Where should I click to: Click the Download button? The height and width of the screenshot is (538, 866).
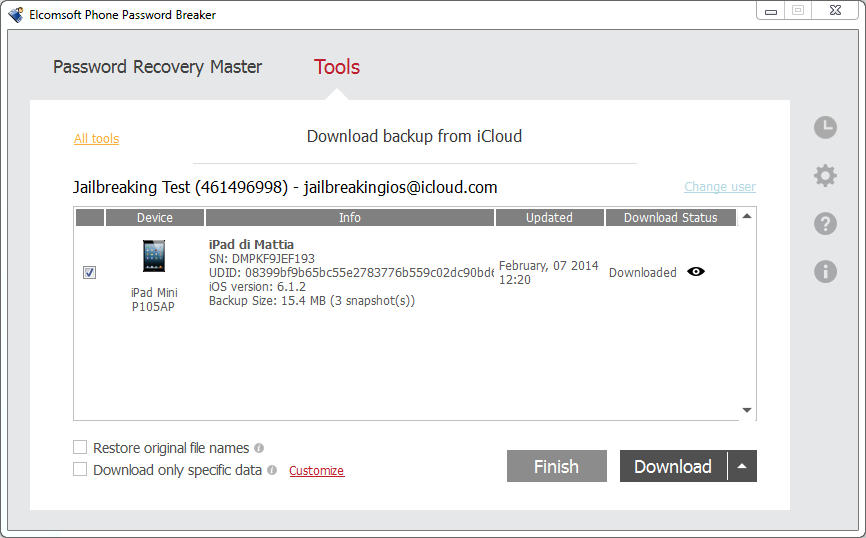pos(673,466)
